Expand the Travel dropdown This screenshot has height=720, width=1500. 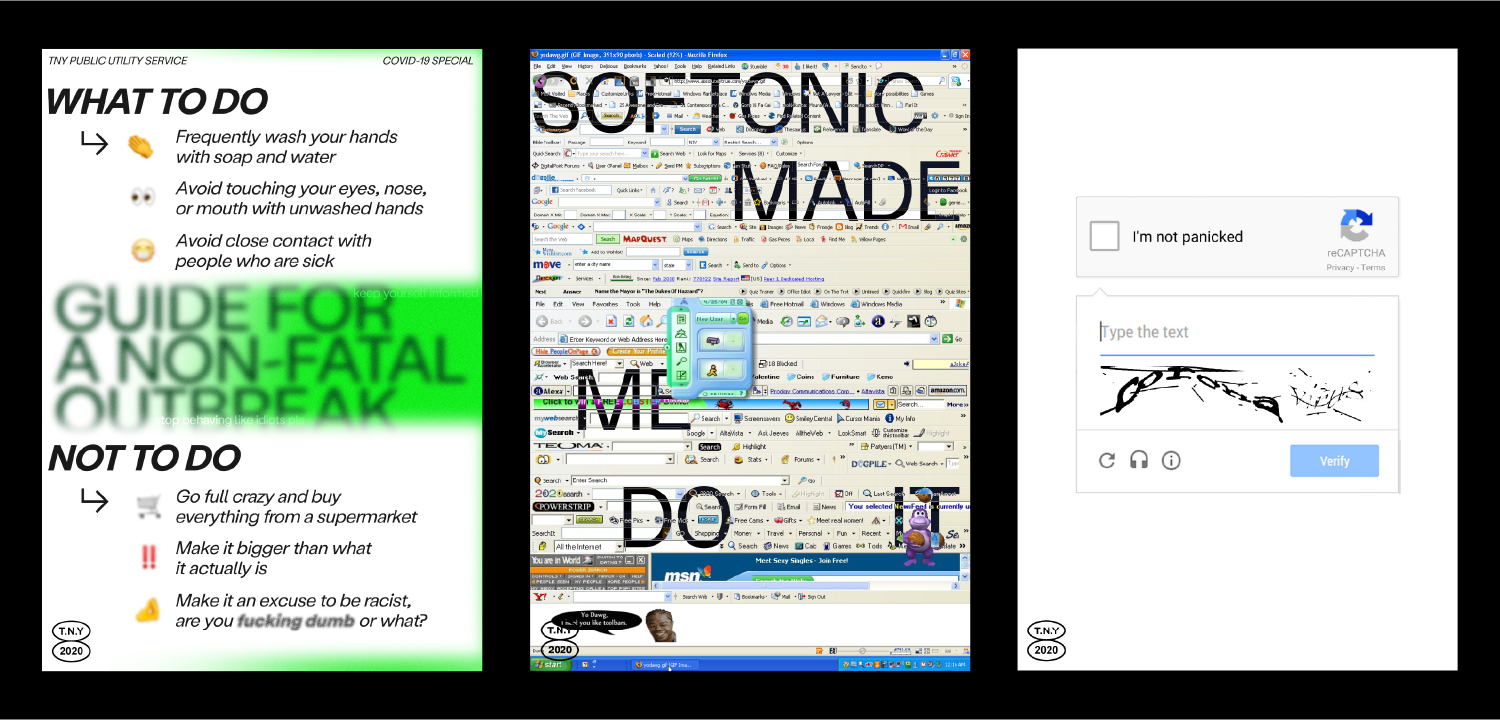[779, 533]
